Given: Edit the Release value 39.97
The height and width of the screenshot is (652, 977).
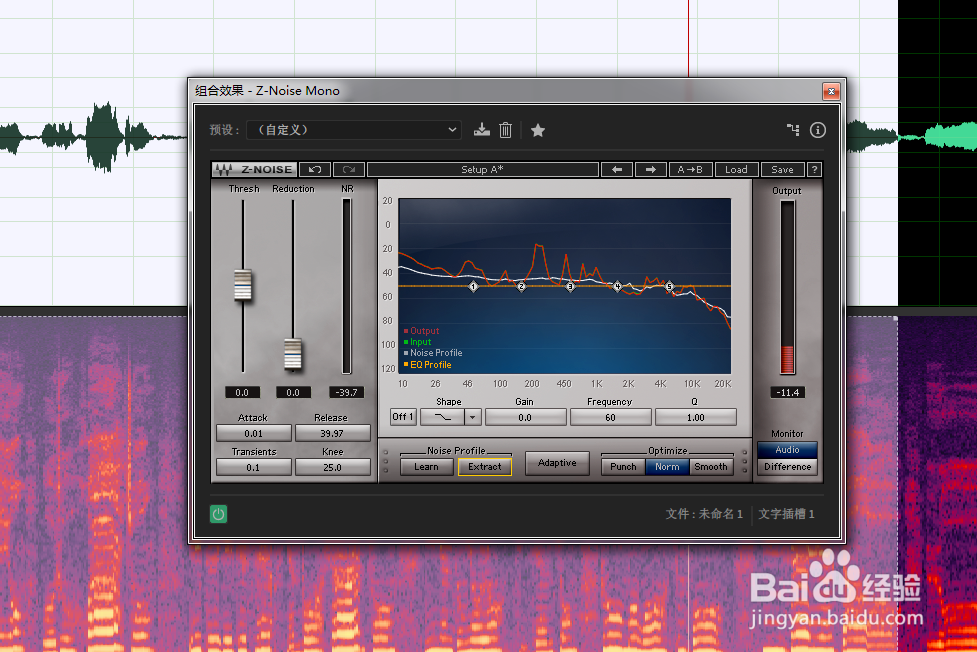Looking at the screenshot, I should click(x=332, y=433).
